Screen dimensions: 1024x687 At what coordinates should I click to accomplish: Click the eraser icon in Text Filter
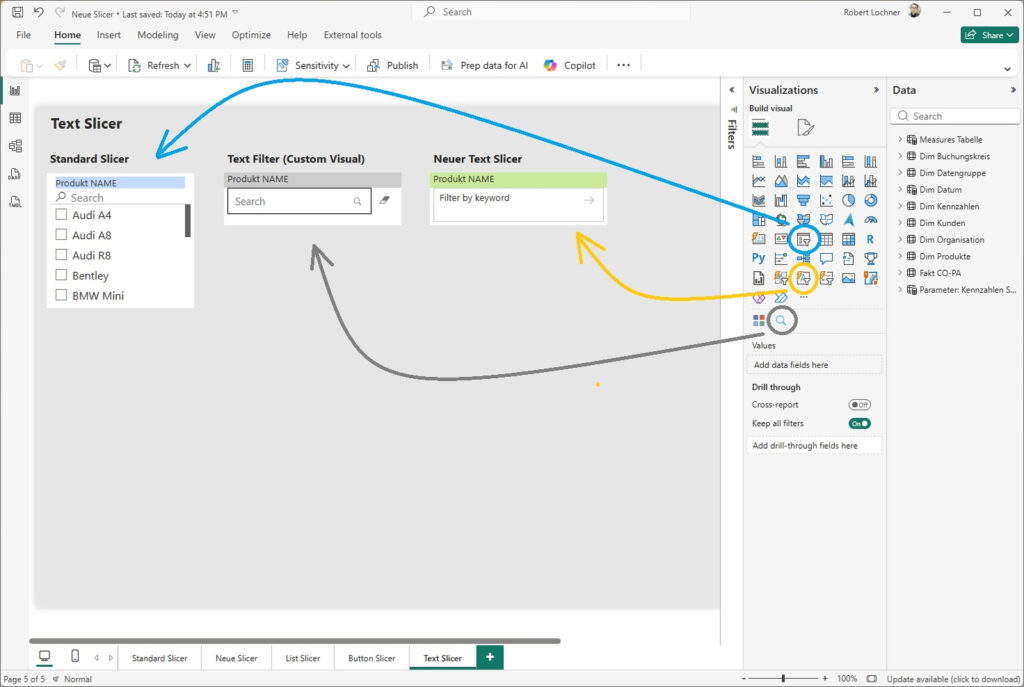click(x=385, y=201)
